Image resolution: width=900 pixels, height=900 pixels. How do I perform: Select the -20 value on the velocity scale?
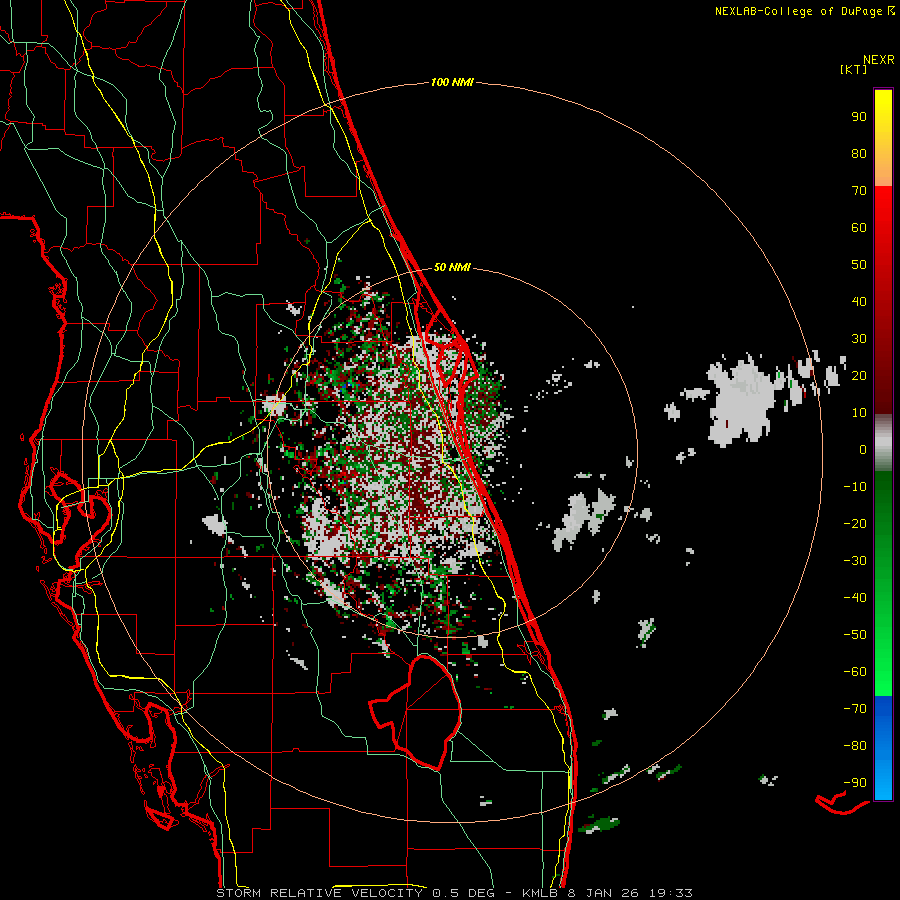pos(855,523)
